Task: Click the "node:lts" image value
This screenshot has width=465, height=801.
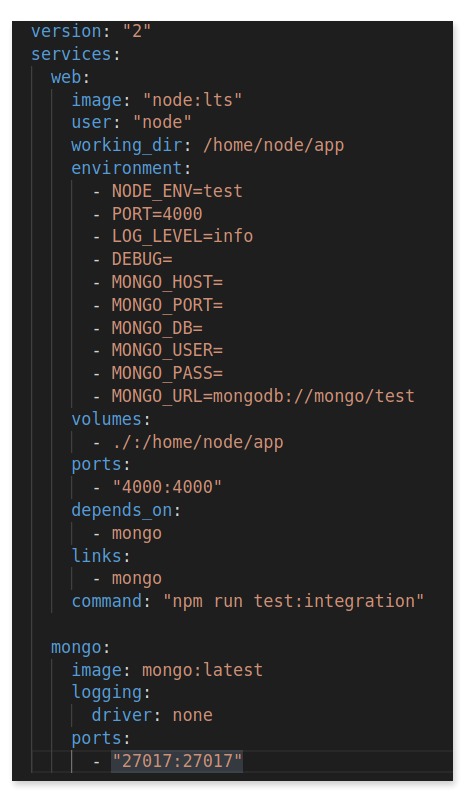Action: pyautogui.click(x=192, y=100)
